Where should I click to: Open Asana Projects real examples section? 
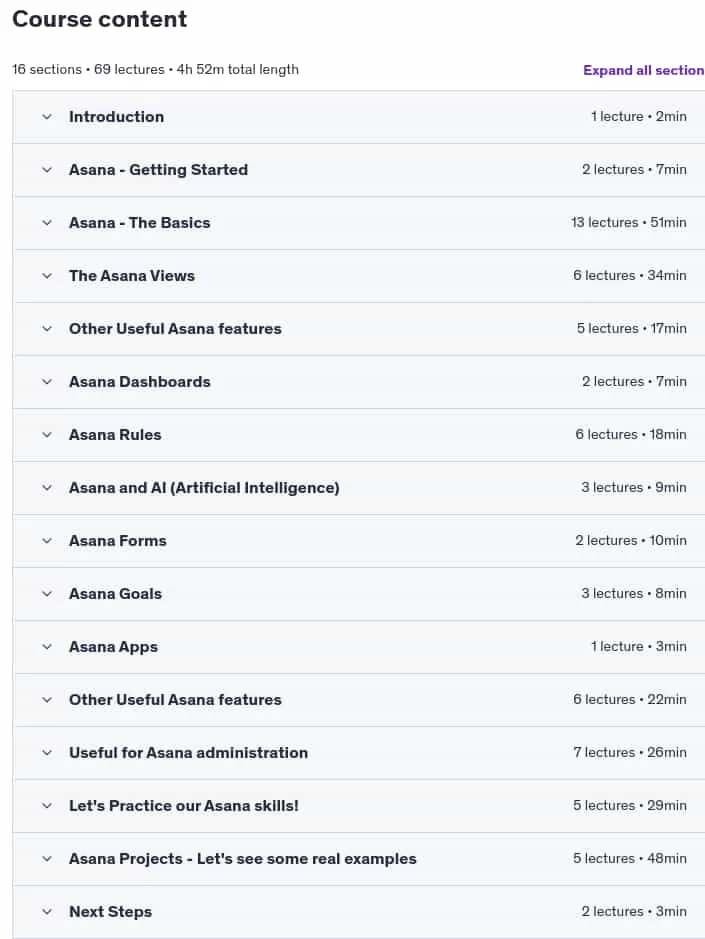click(359, 859)
